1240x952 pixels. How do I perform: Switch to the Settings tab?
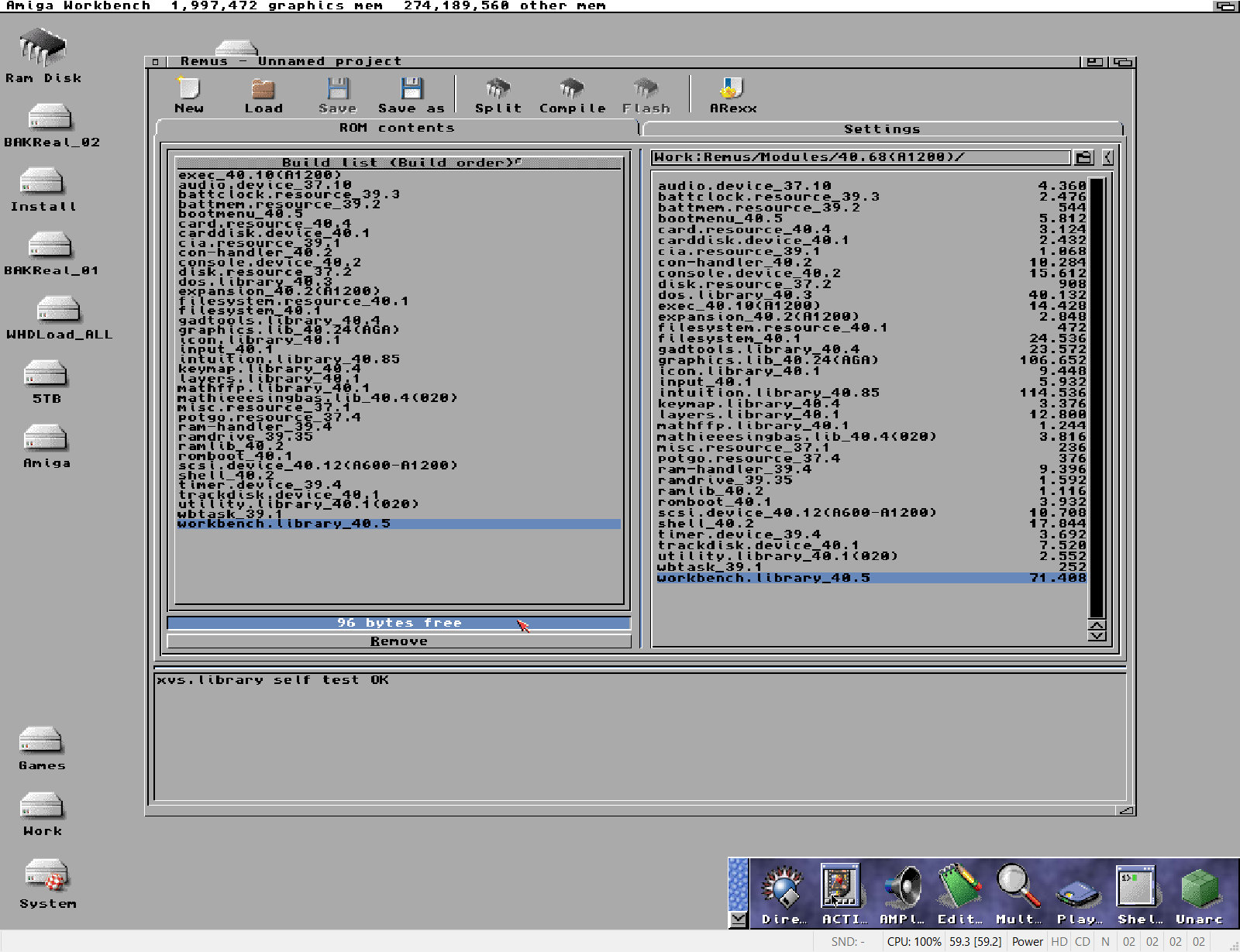click(x=882, y=129)
